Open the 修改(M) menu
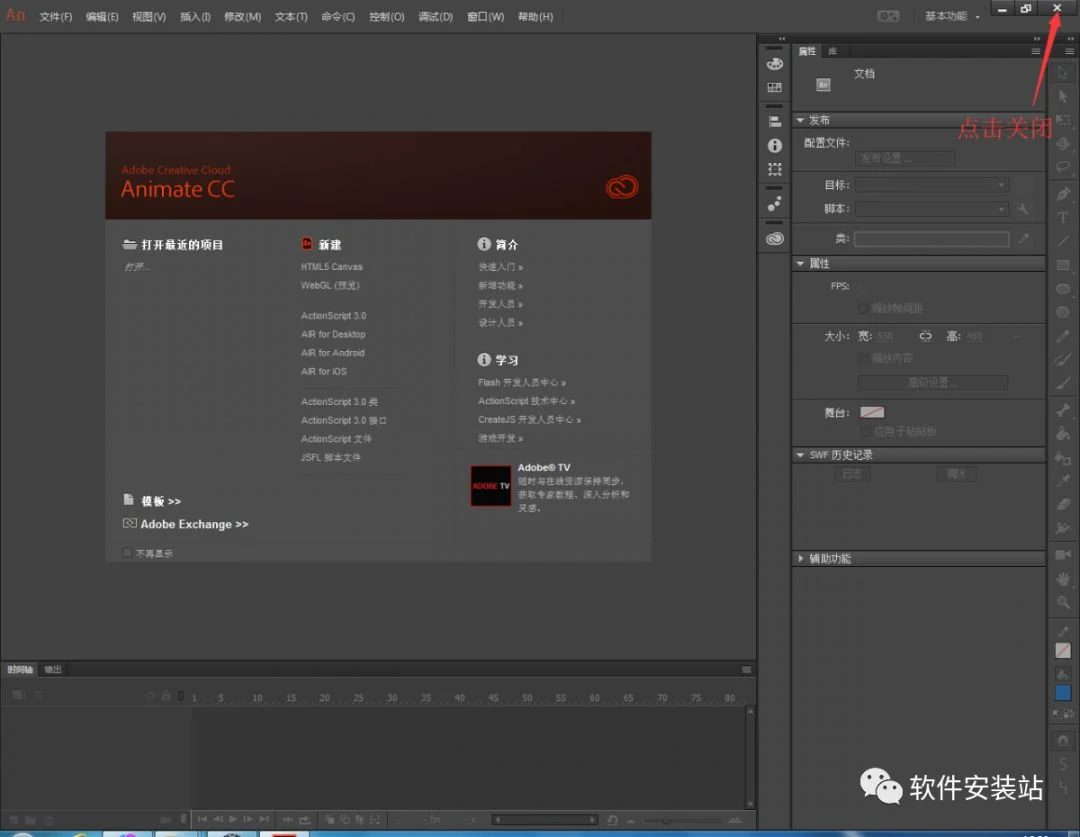1080x837 pixels. point(242,17)
